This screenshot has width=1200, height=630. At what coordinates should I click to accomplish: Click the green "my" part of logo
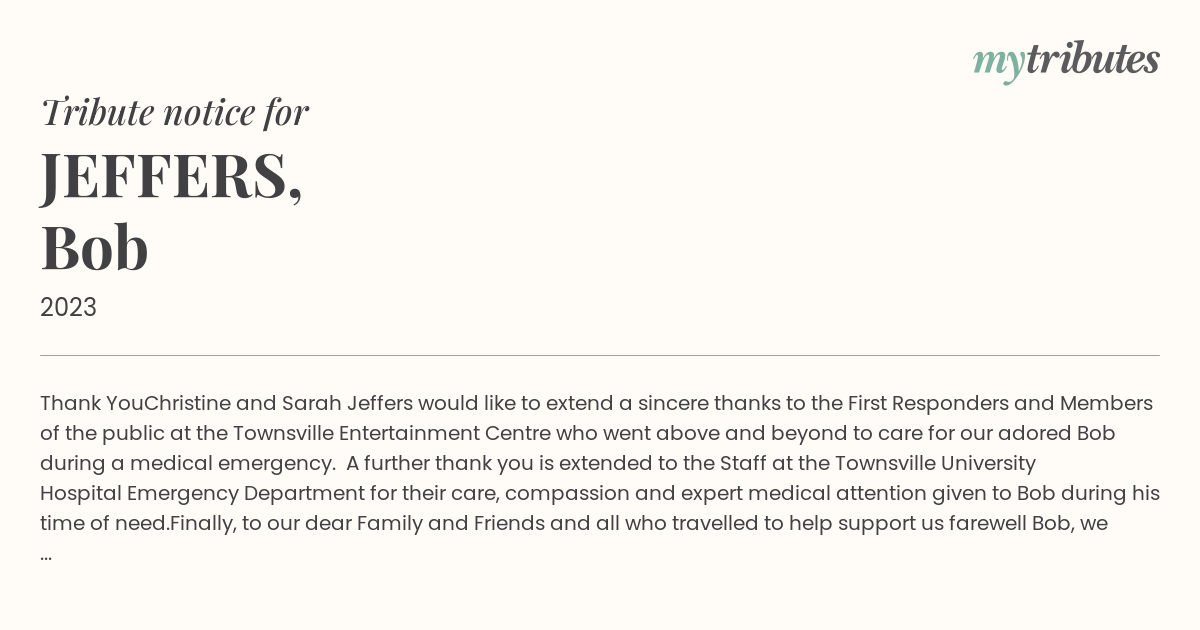[x=998, y=64]
